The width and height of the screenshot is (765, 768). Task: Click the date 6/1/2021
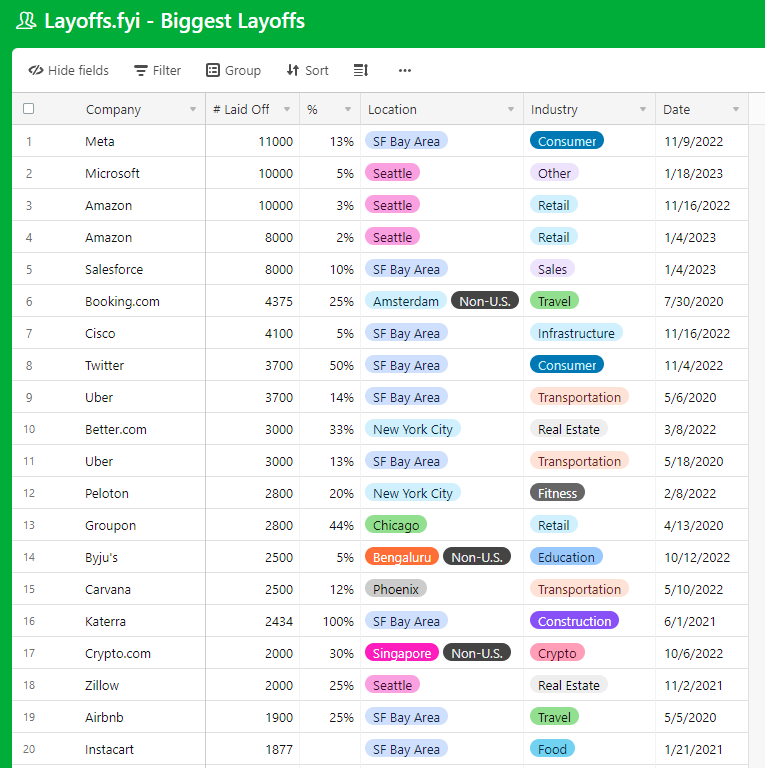[x=690, y=622]
